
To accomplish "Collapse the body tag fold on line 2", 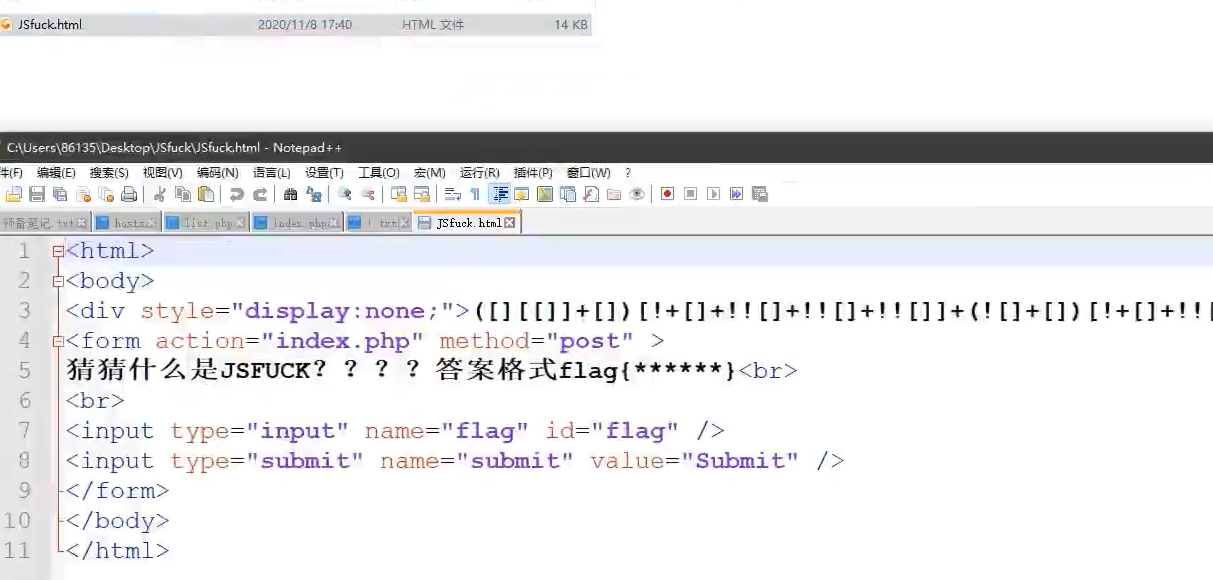I will [x=58, y=282].
